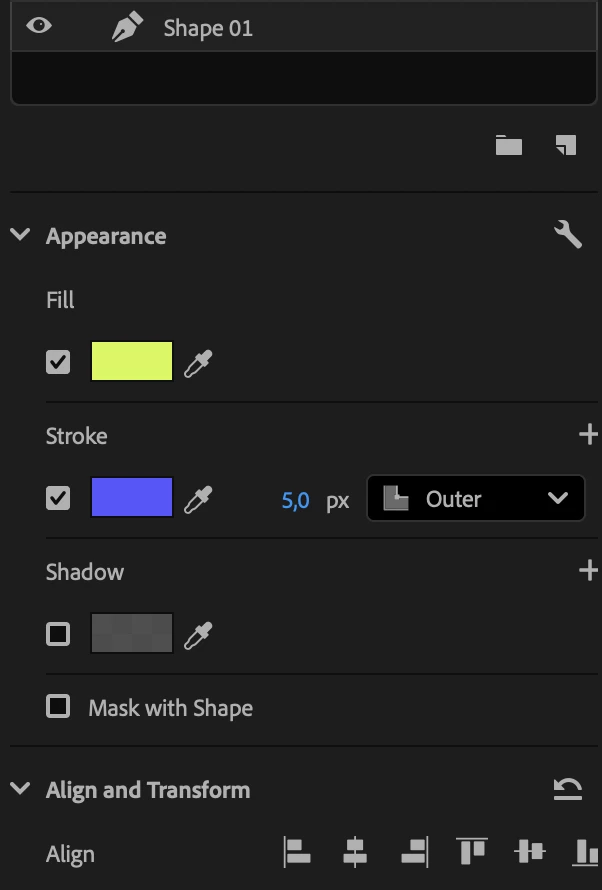Align shape to left edge
The image size is (602, 890).
(x=297, y=853)
